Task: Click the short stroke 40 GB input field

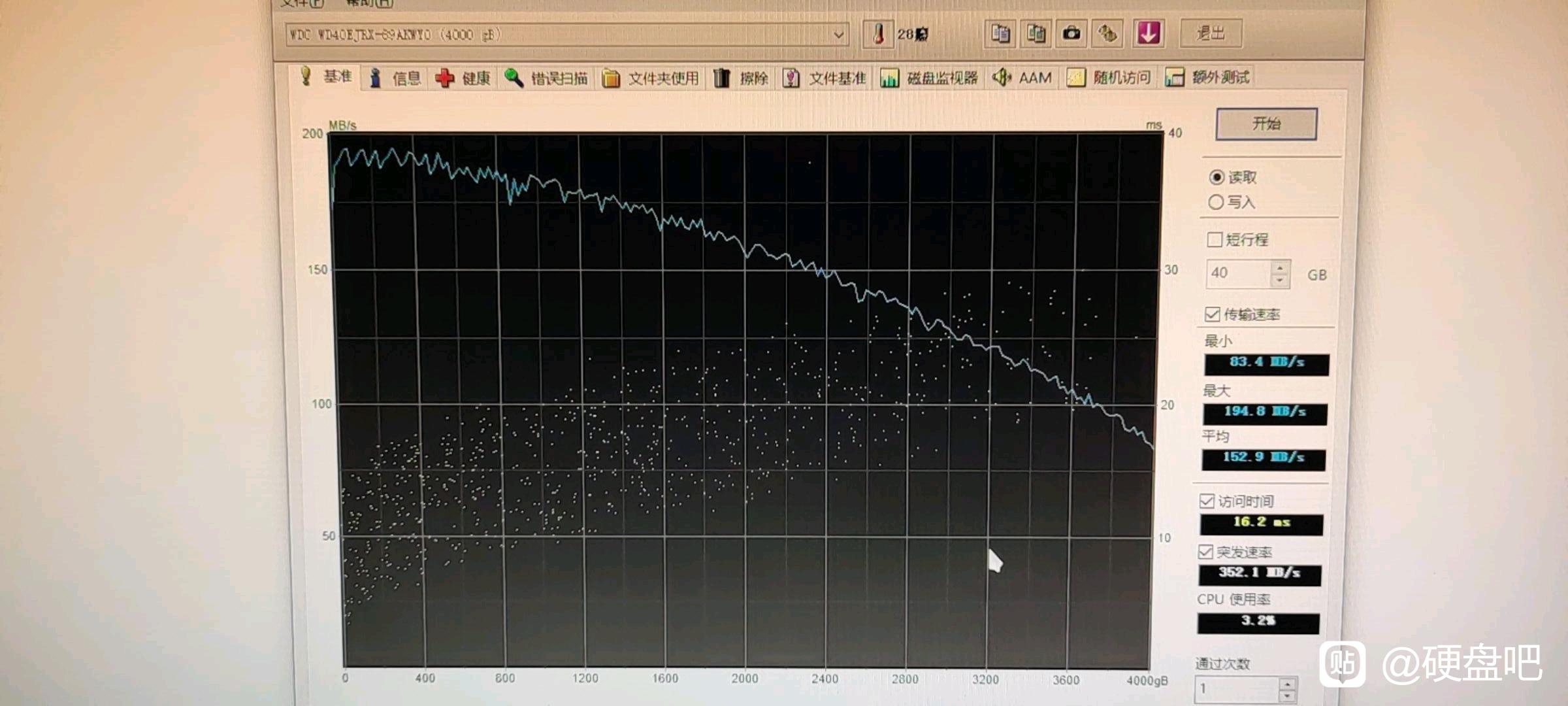Action: click(1239, 273)
